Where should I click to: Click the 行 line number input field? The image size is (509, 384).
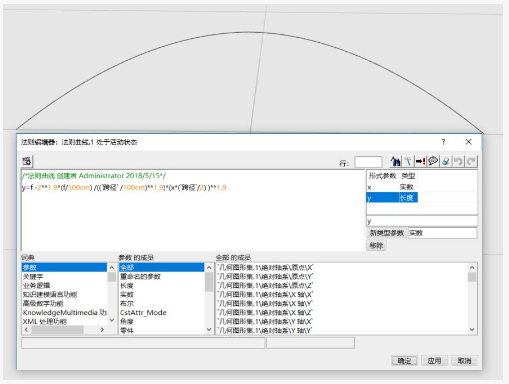coord(368,162)
